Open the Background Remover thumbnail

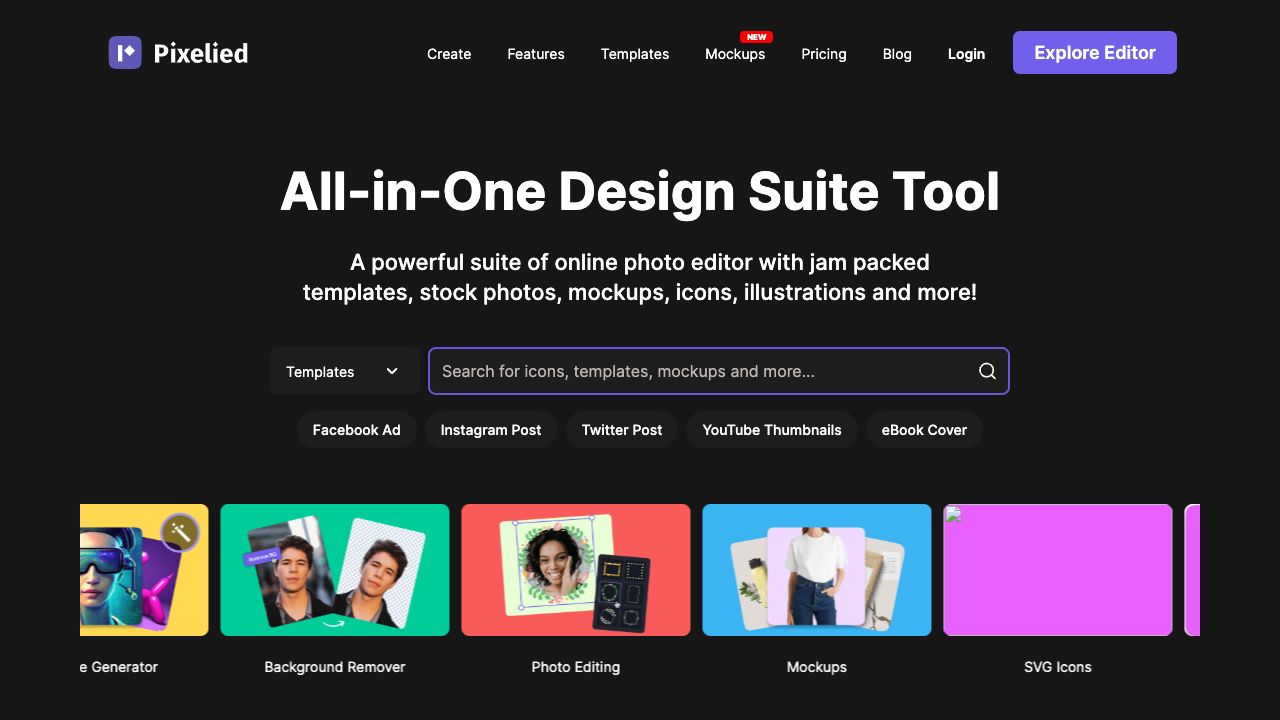tap(335, 570)
